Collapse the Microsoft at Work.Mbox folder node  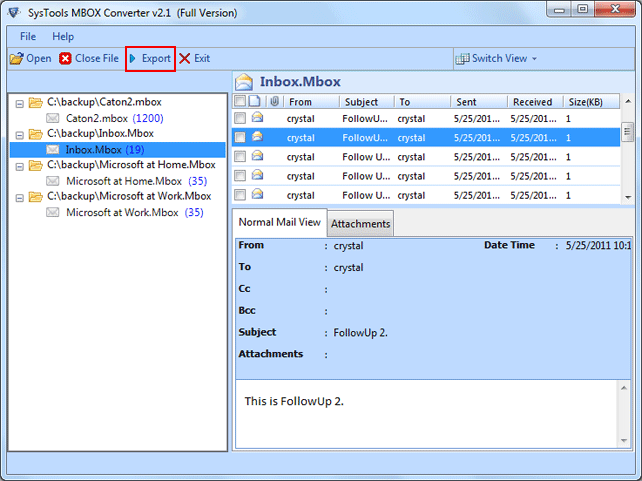(x=19, y=197)
